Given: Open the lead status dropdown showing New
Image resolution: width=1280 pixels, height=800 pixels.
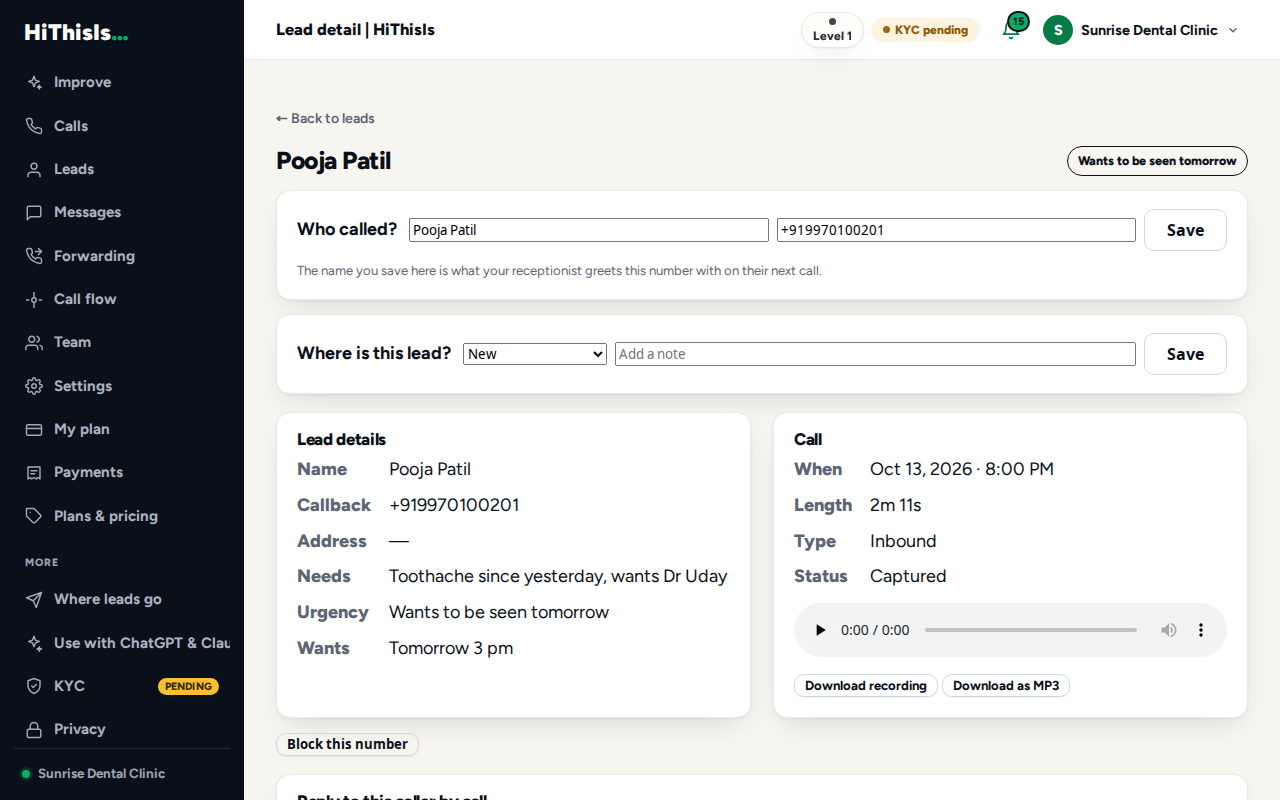Looking at the screenshot, I should point(535,354).
